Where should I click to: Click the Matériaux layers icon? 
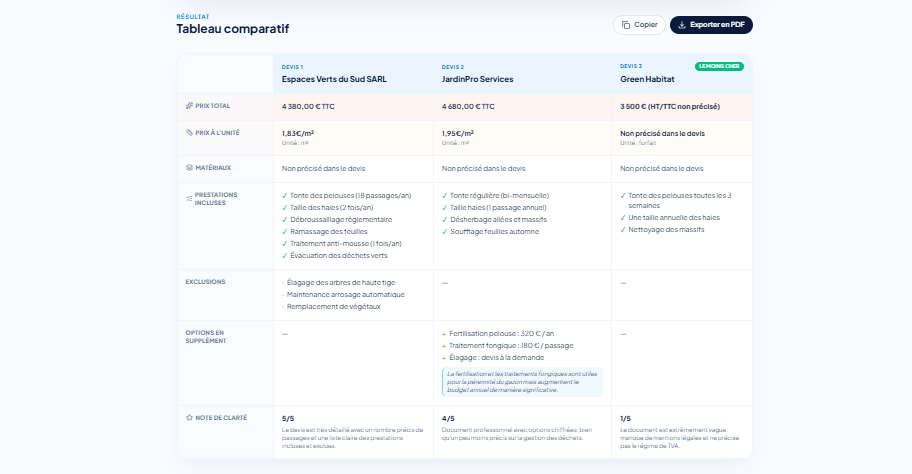click(x=189, y=167)
